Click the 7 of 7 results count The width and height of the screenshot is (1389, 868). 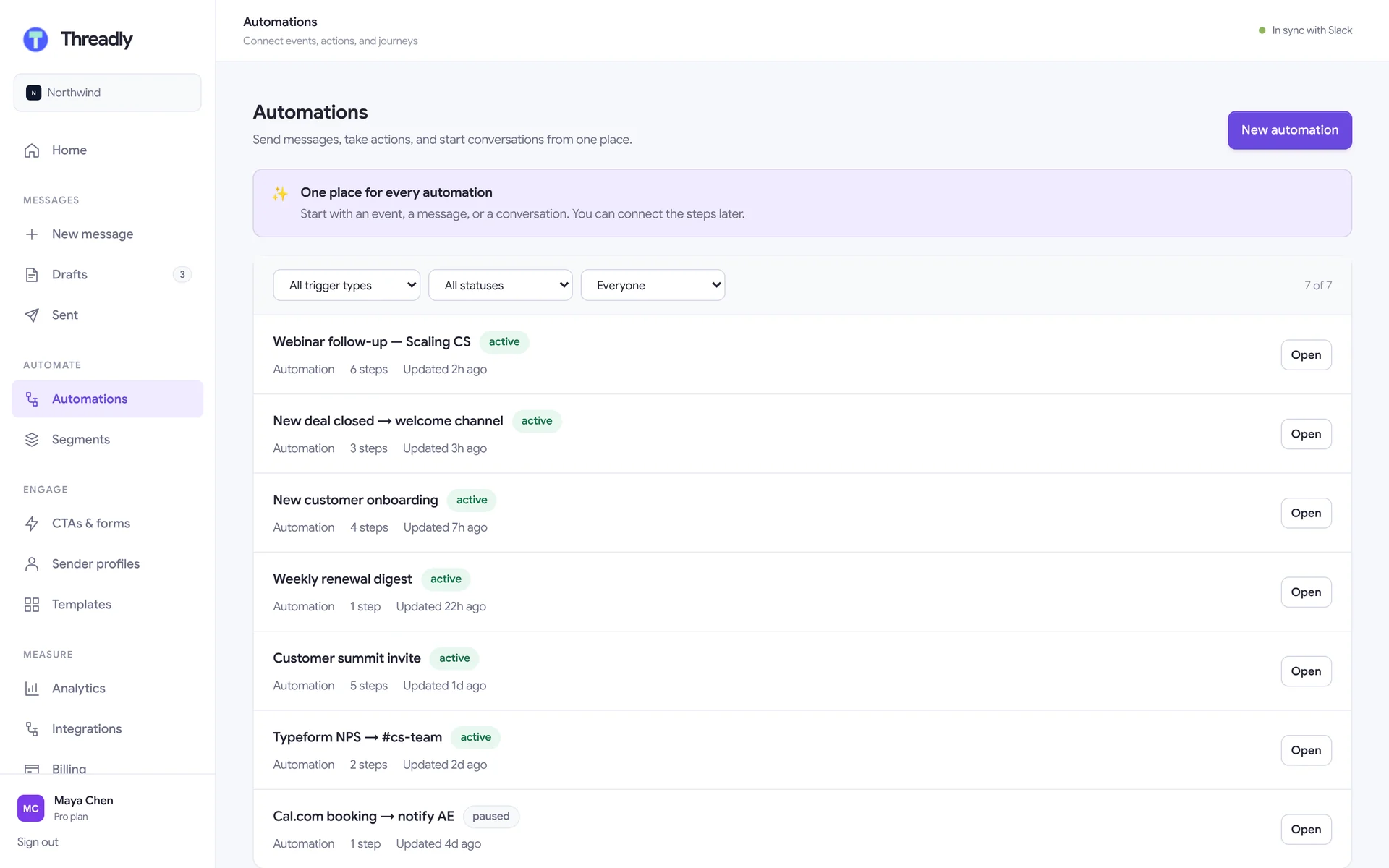[1318, 286]
